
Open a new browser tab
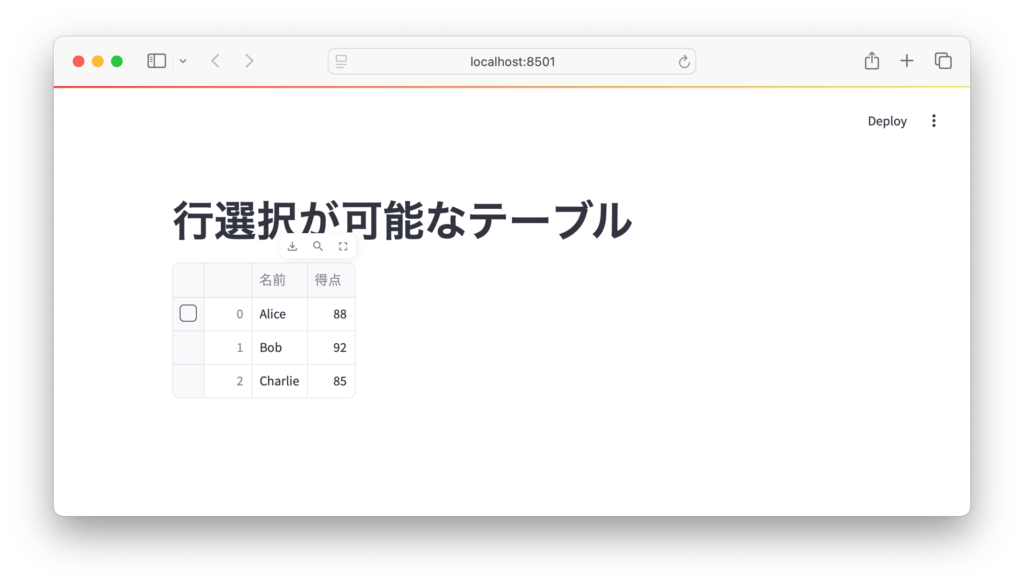[x=907, y=61]
